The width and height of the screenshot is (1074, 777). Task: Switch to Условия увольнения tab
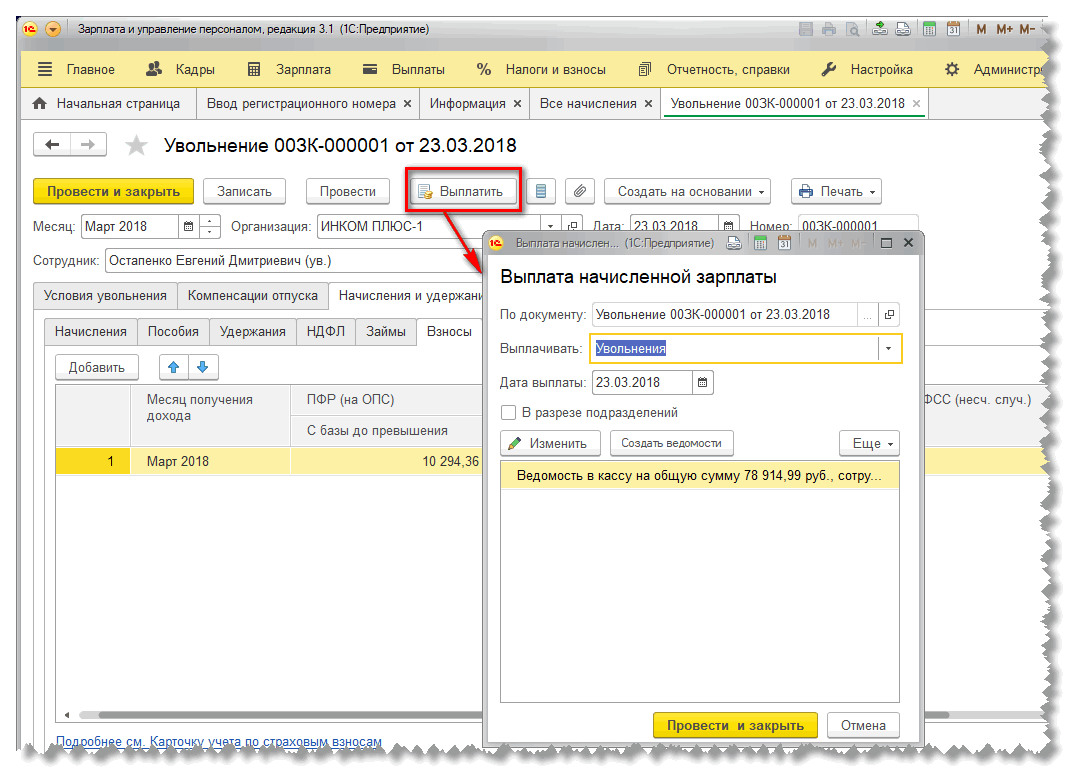coord(105,295)
